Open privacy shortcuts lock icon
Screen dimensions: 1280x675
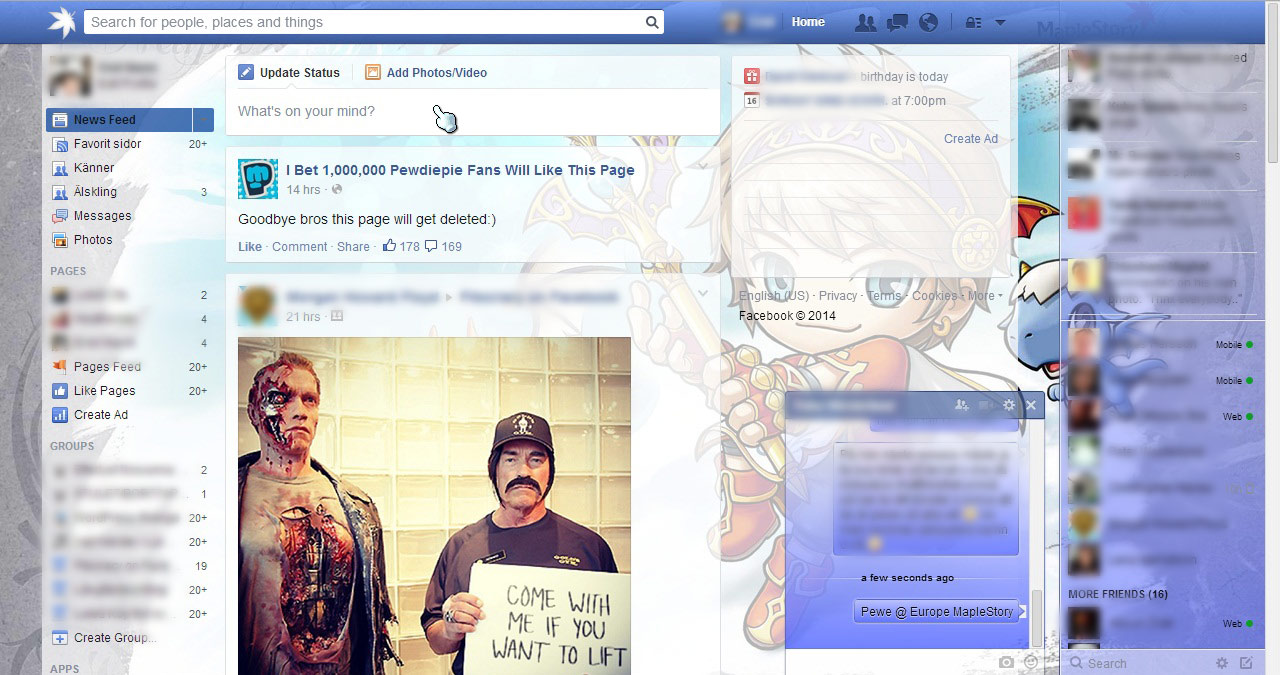(x=973, y=22)
